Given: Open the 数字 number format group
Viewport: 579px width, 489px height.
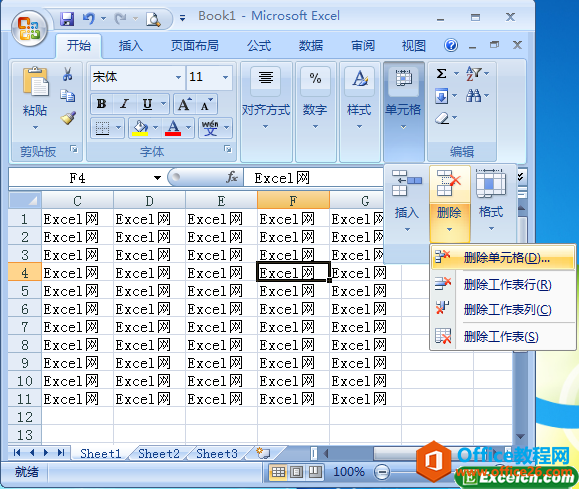Looking at the screenshot, I should [315, 111].
